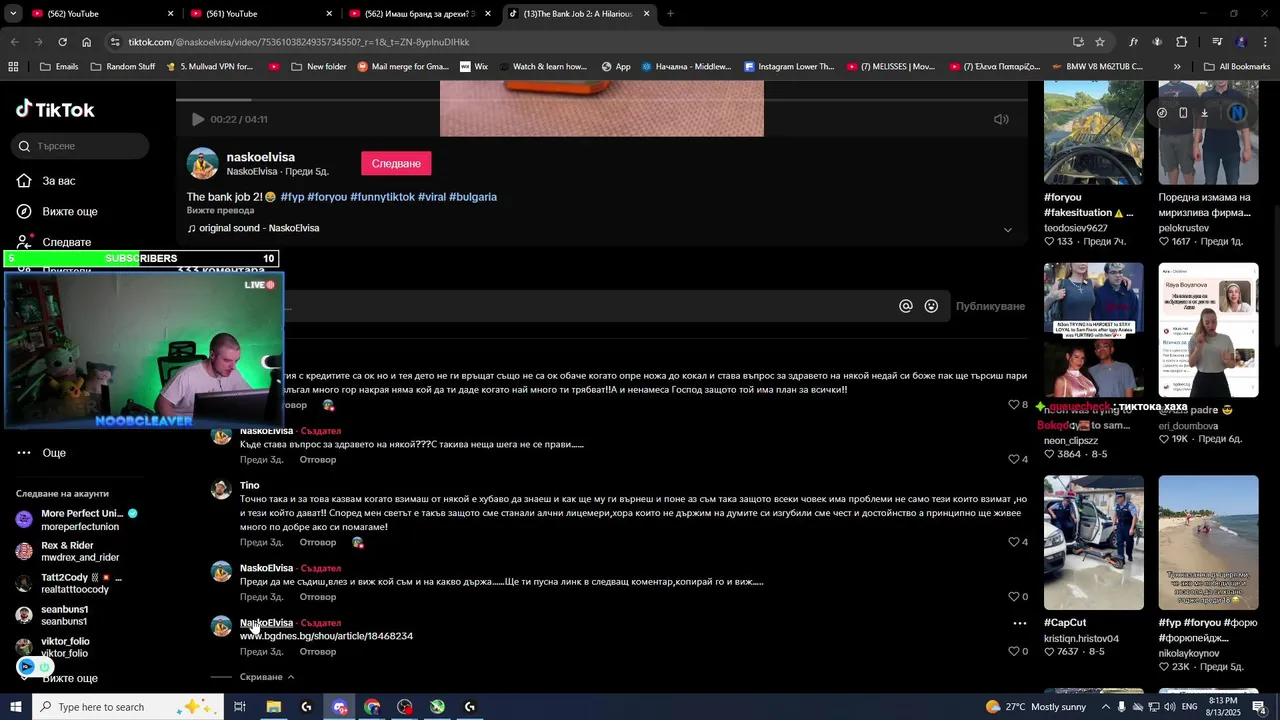Open Tino's profile avatar

click(x=221, y=489)
